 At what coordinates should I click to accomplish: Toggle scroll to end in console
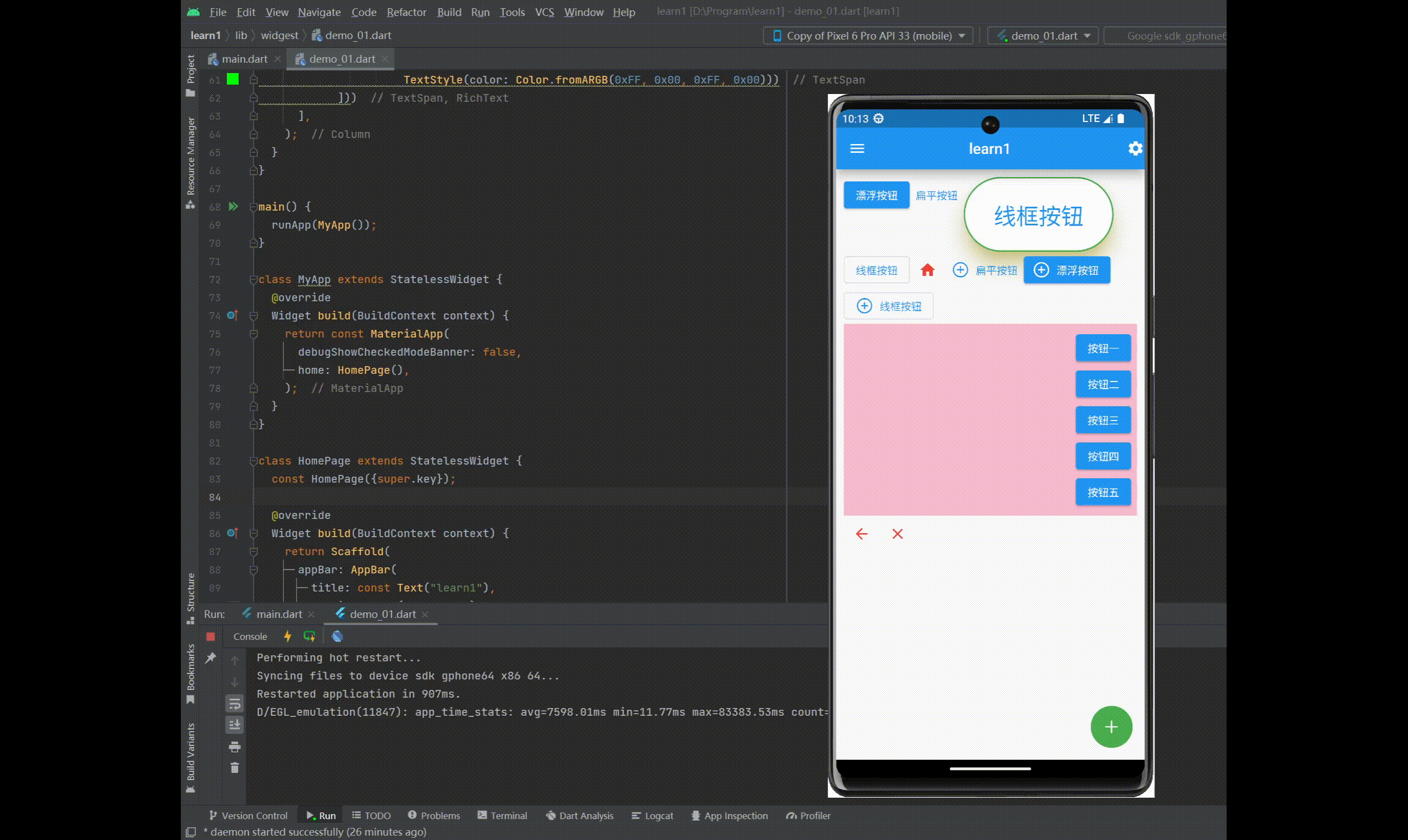tap(235, 725)
